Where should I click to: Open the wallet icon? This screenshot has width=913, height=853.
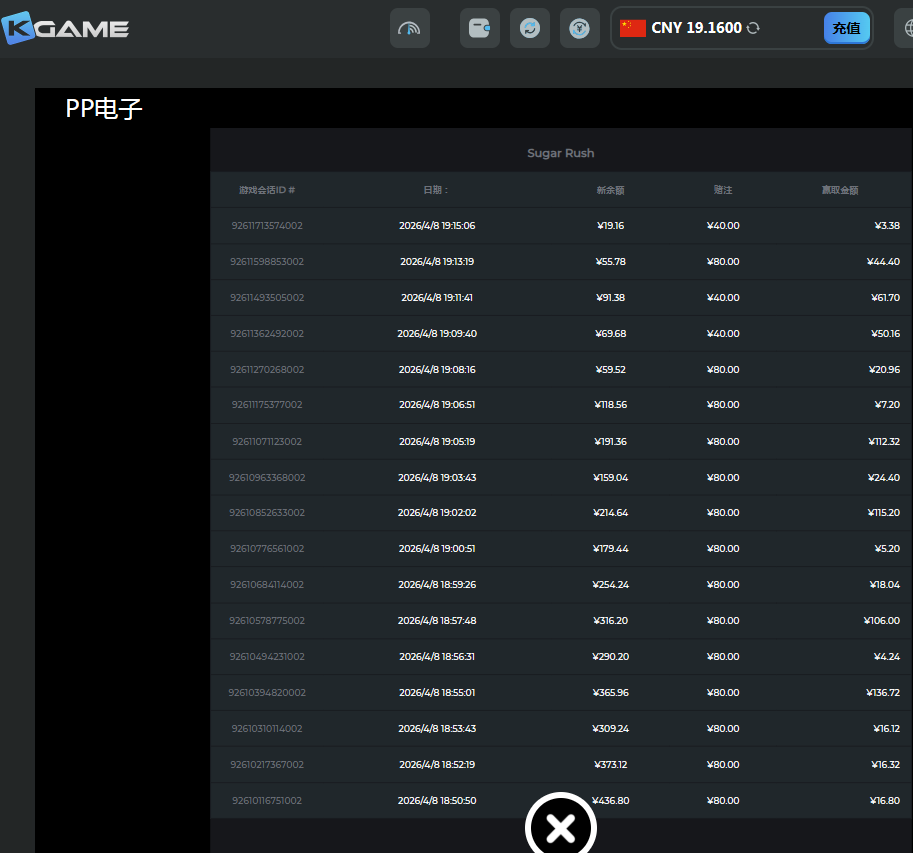(x=479, y=28)
